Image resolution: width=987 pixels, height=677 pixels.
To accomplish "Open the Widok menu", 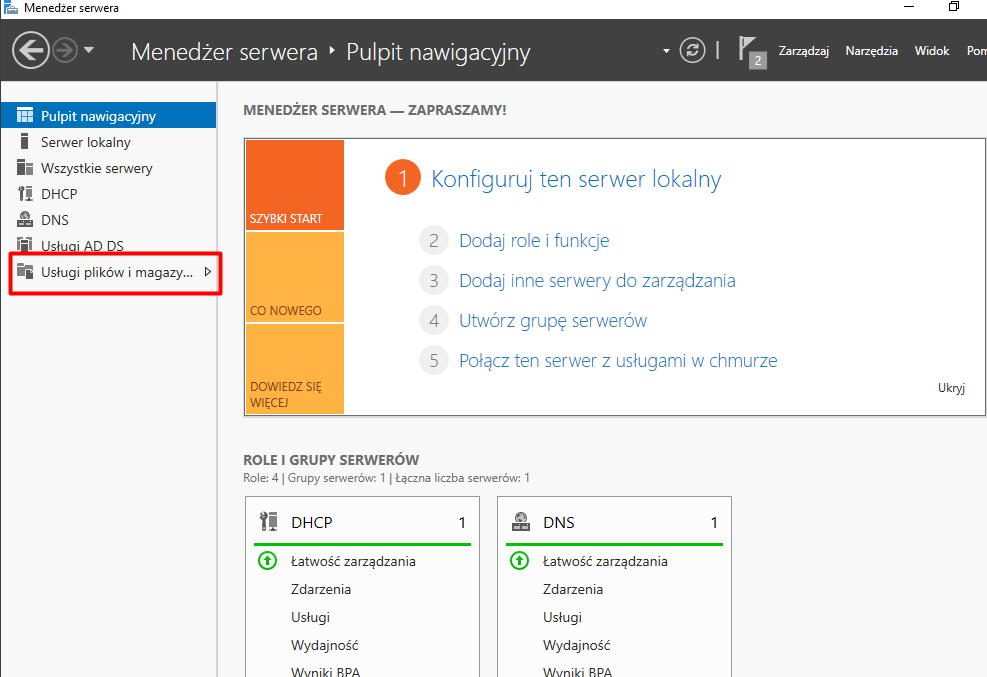I will (932, 51).
